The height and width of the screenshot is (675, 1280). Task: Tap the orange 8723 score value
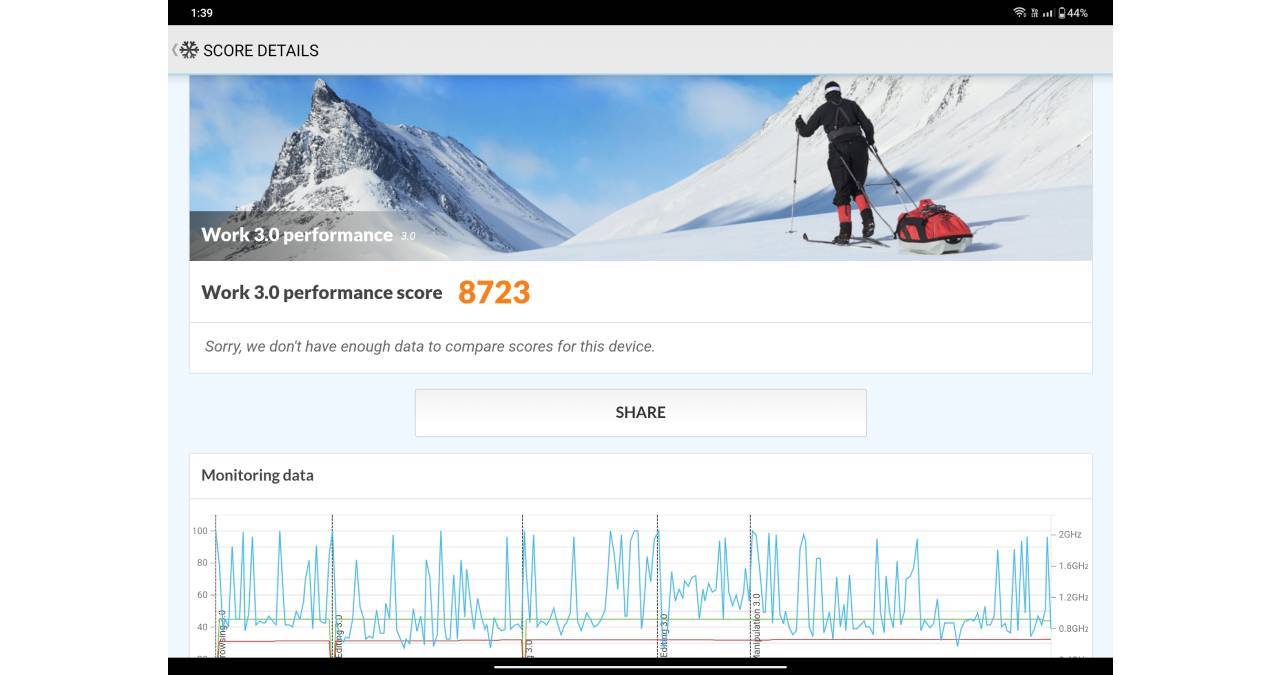point(494,292)
